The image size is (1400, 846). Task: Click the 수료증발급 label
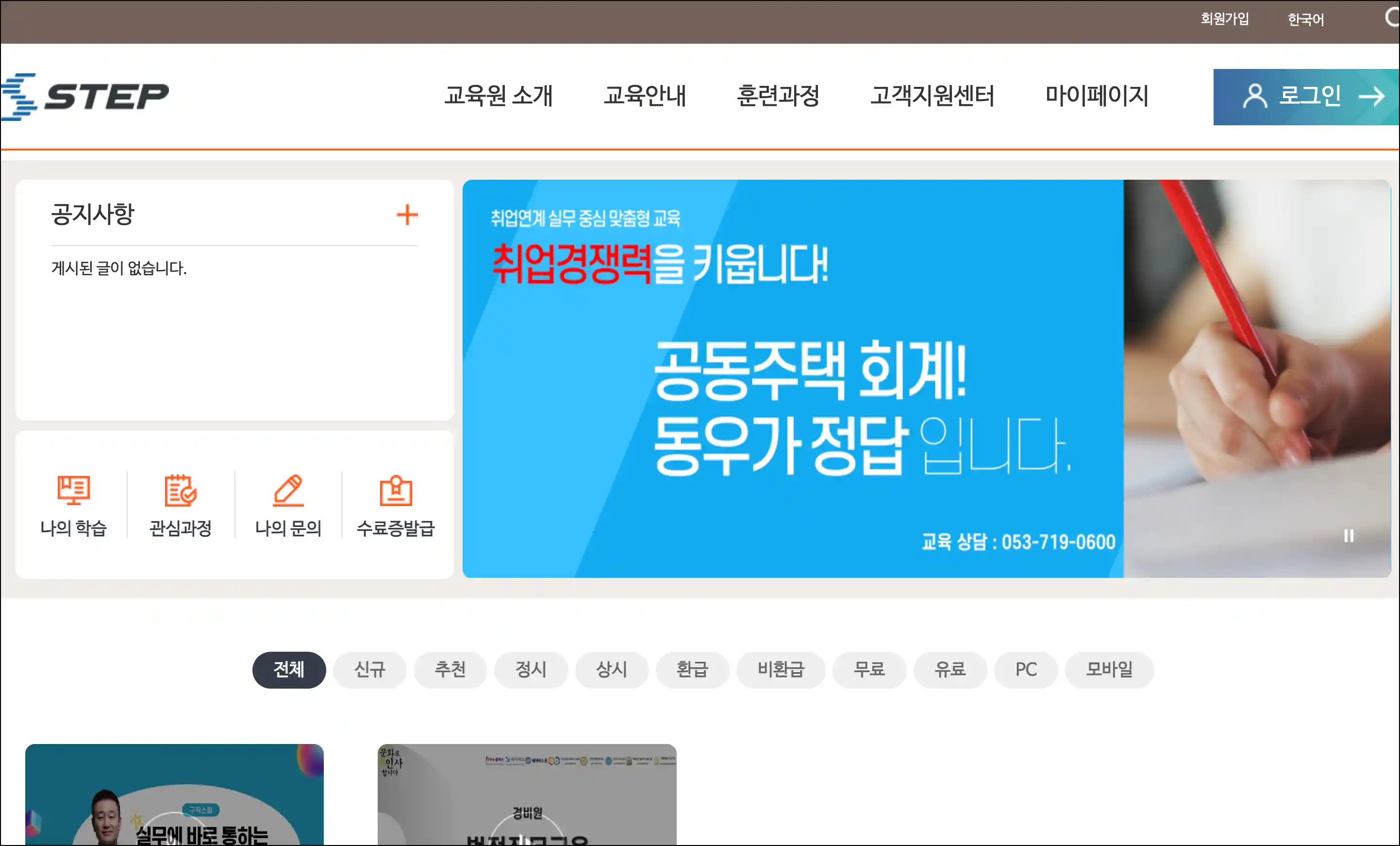tap(396, 528)
